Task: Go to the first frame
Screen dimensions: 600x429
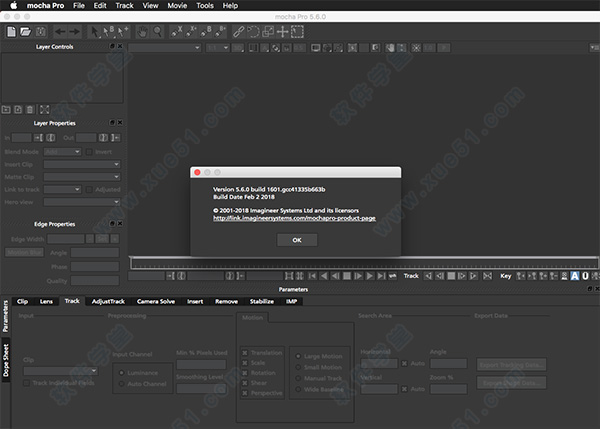Action: [312, 276]
